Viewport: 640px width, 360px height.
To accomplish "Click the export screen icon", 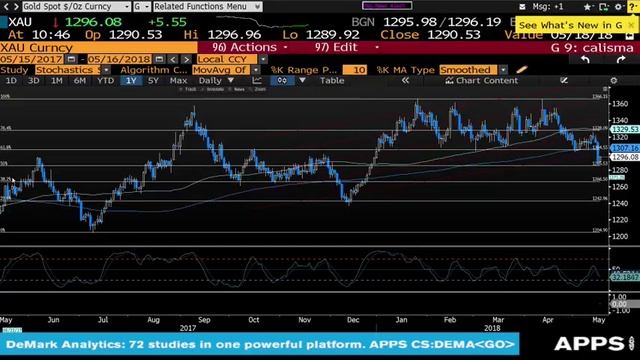I will coord(603,7).
